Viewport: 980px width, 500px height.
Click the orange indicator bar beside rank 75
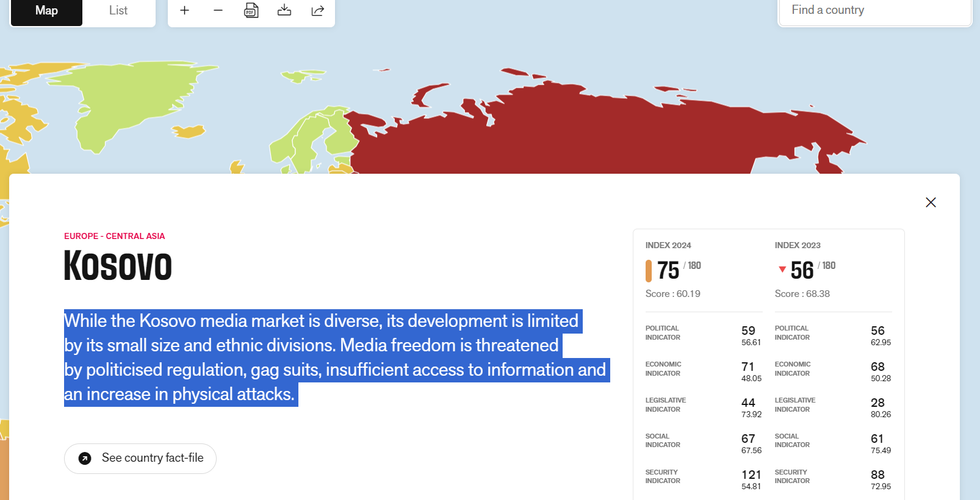(x=649, y=270)
